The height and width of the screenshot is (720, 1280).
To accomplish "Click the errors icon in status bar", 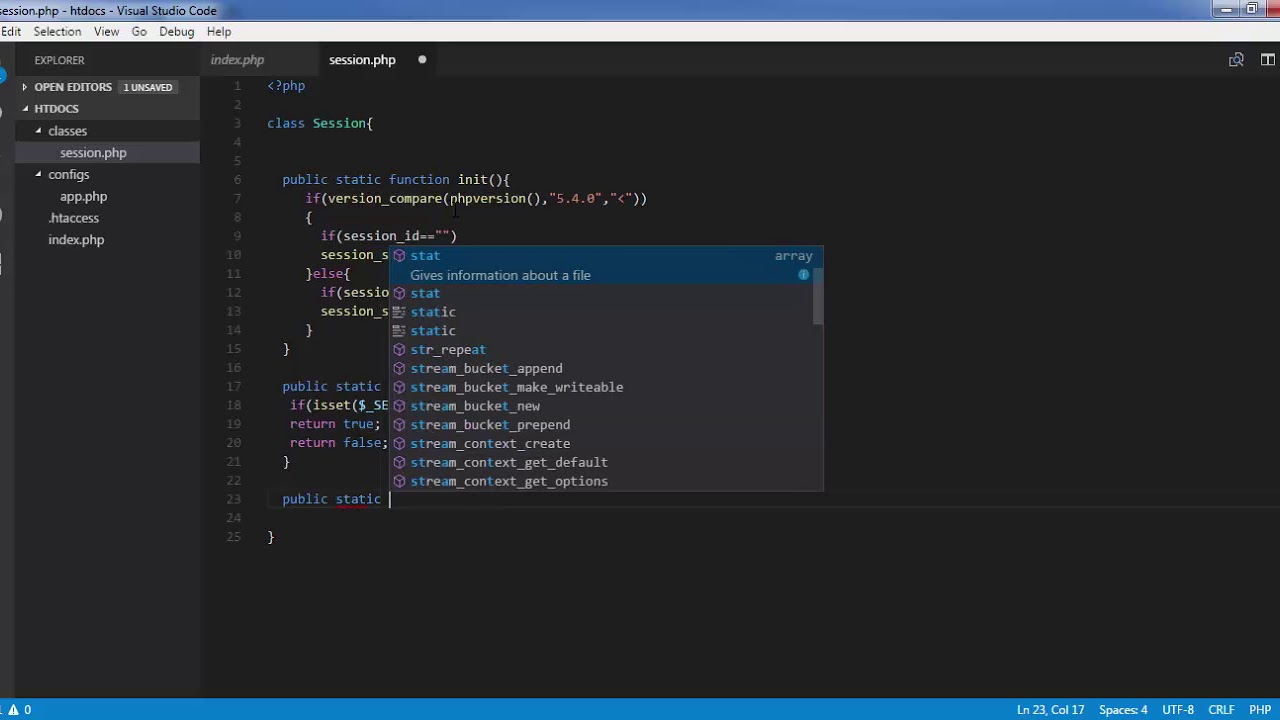I will [x=13, y=710].
